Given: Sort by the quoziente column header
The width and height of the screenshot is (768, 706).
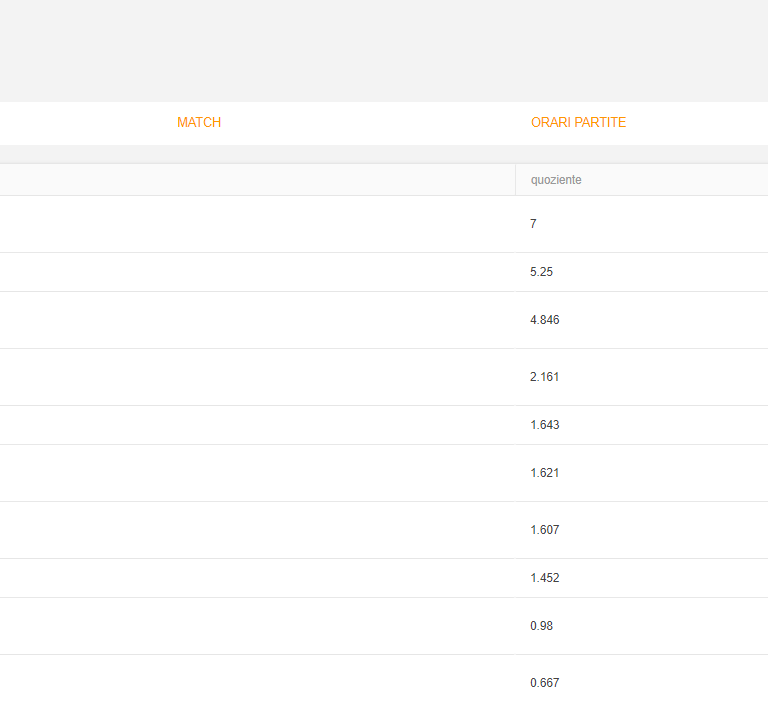Looking at the screenshot, I should (x=556, y=180).
